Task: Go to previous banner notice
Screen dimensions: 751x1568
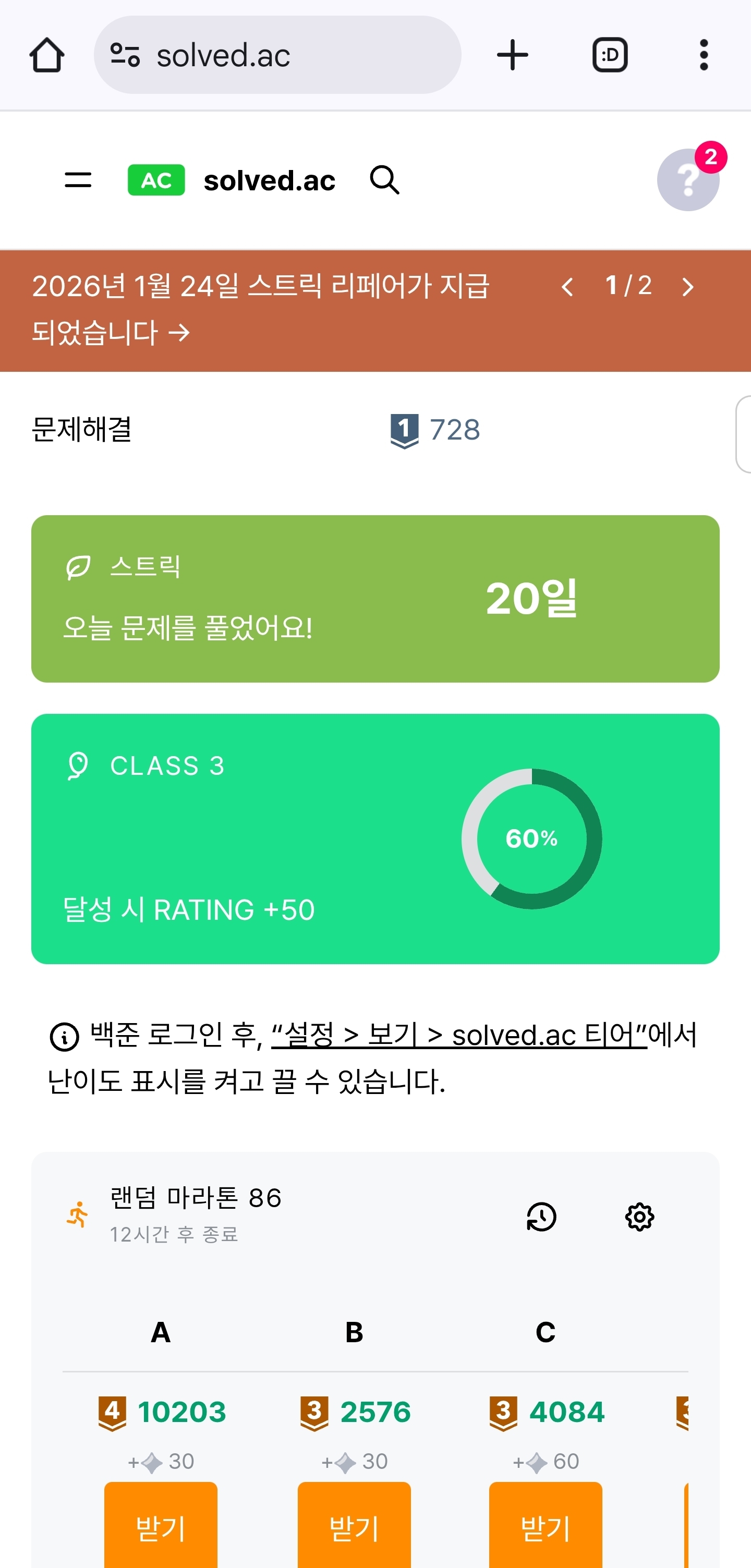Action: [567, 287]
